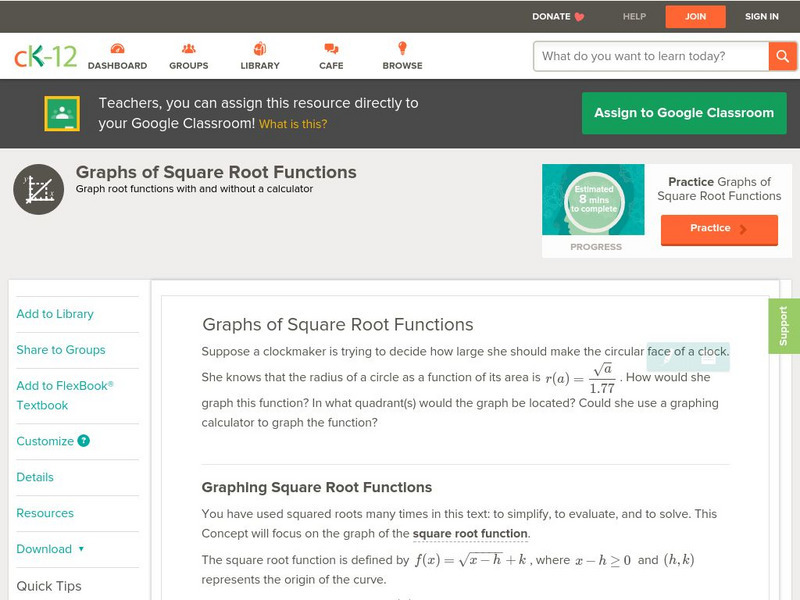Click the estimated time progress circle

click(x=595, y=201)
